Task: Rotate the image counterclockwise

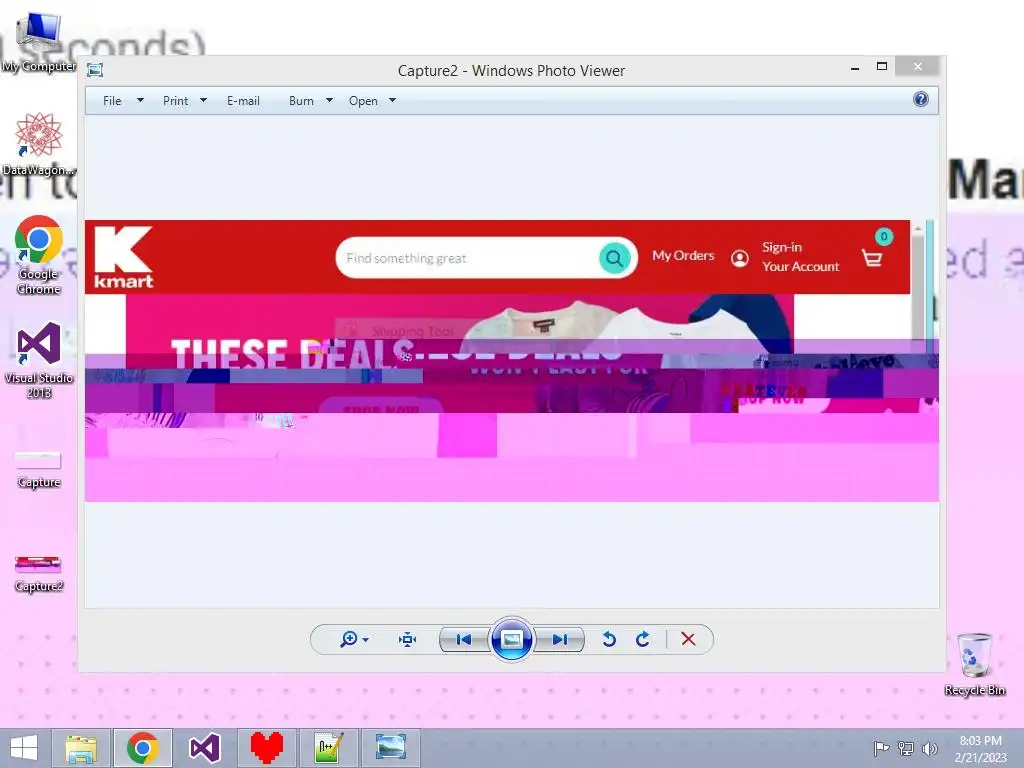Action: [609, 639]
